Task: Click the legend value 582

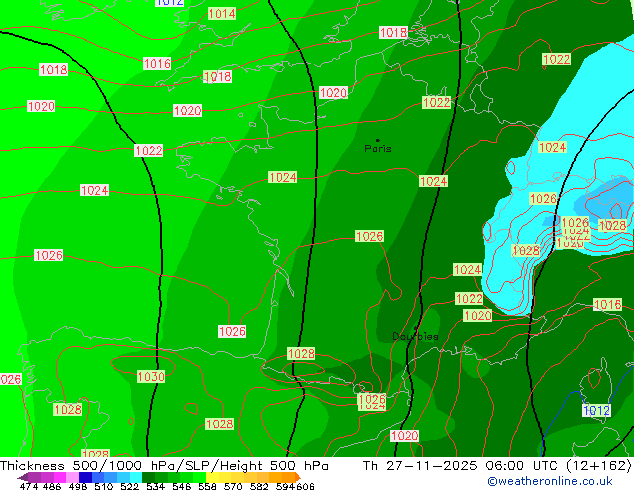Action: click(x=259, y=486)
